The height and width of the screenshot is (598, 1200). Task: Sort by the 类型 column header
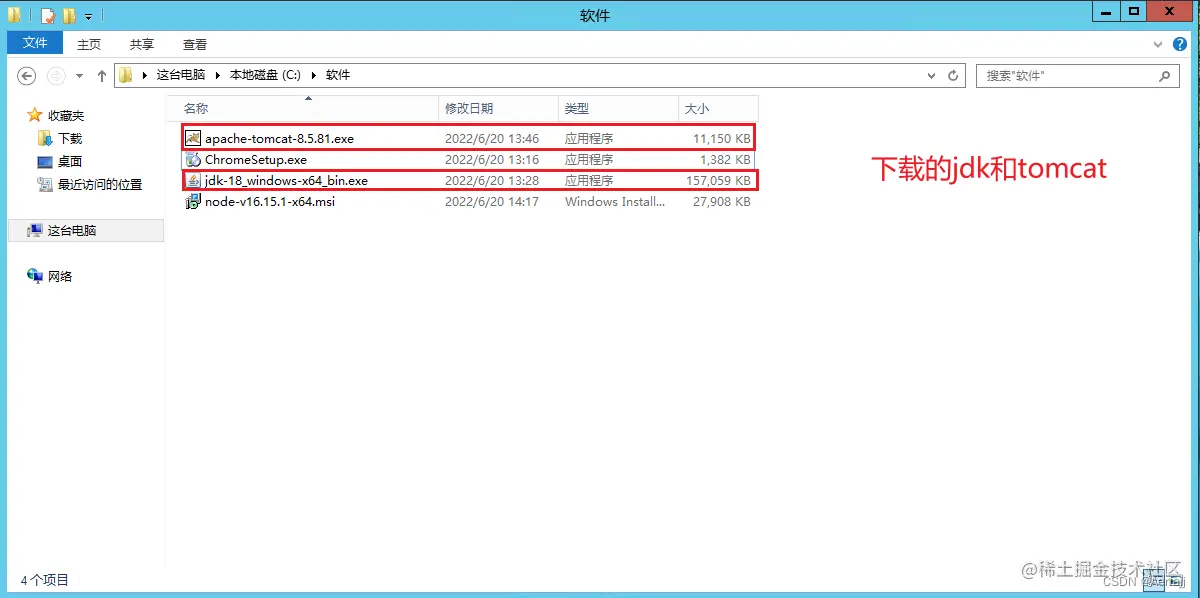point(618,108)
